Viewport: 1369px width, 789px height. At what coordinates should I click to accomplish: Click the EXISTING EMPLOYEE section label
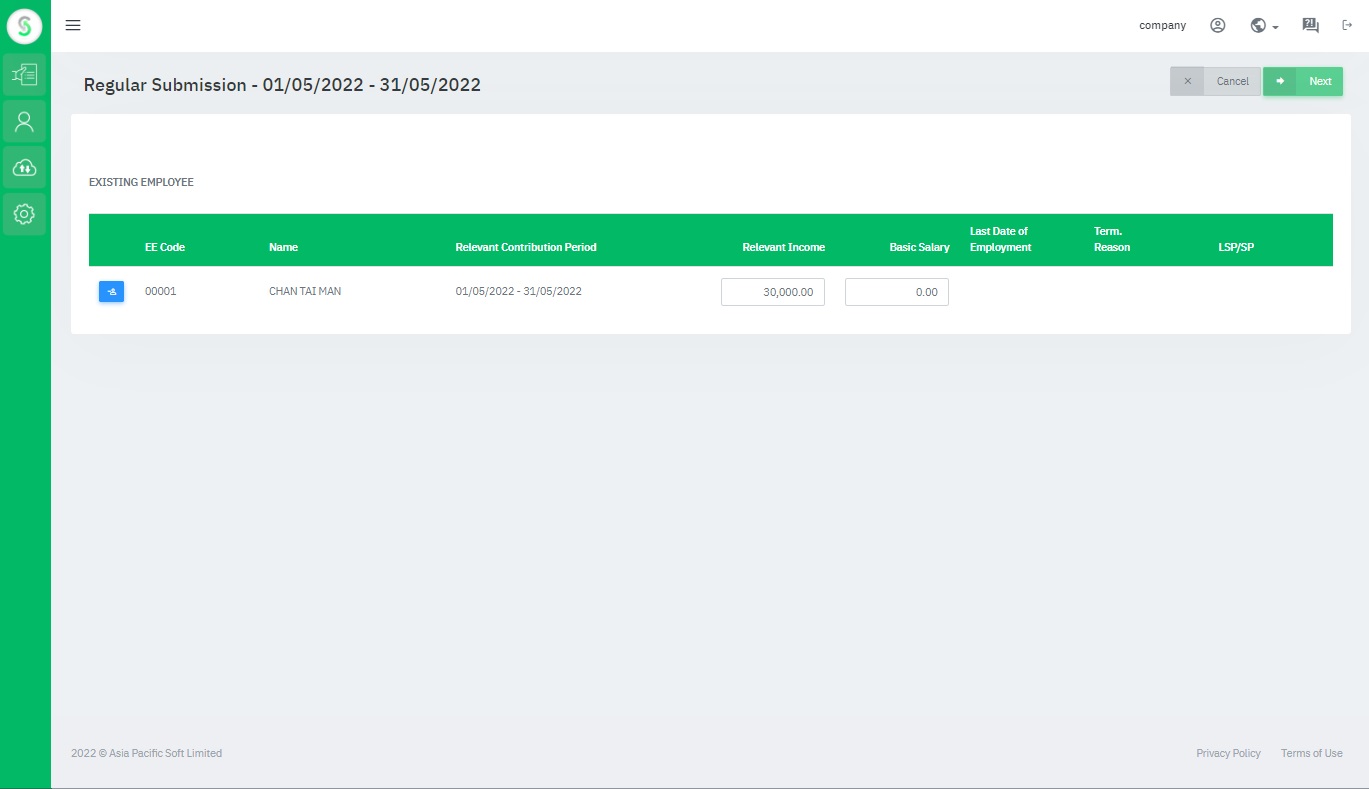(x=141, y=183)
